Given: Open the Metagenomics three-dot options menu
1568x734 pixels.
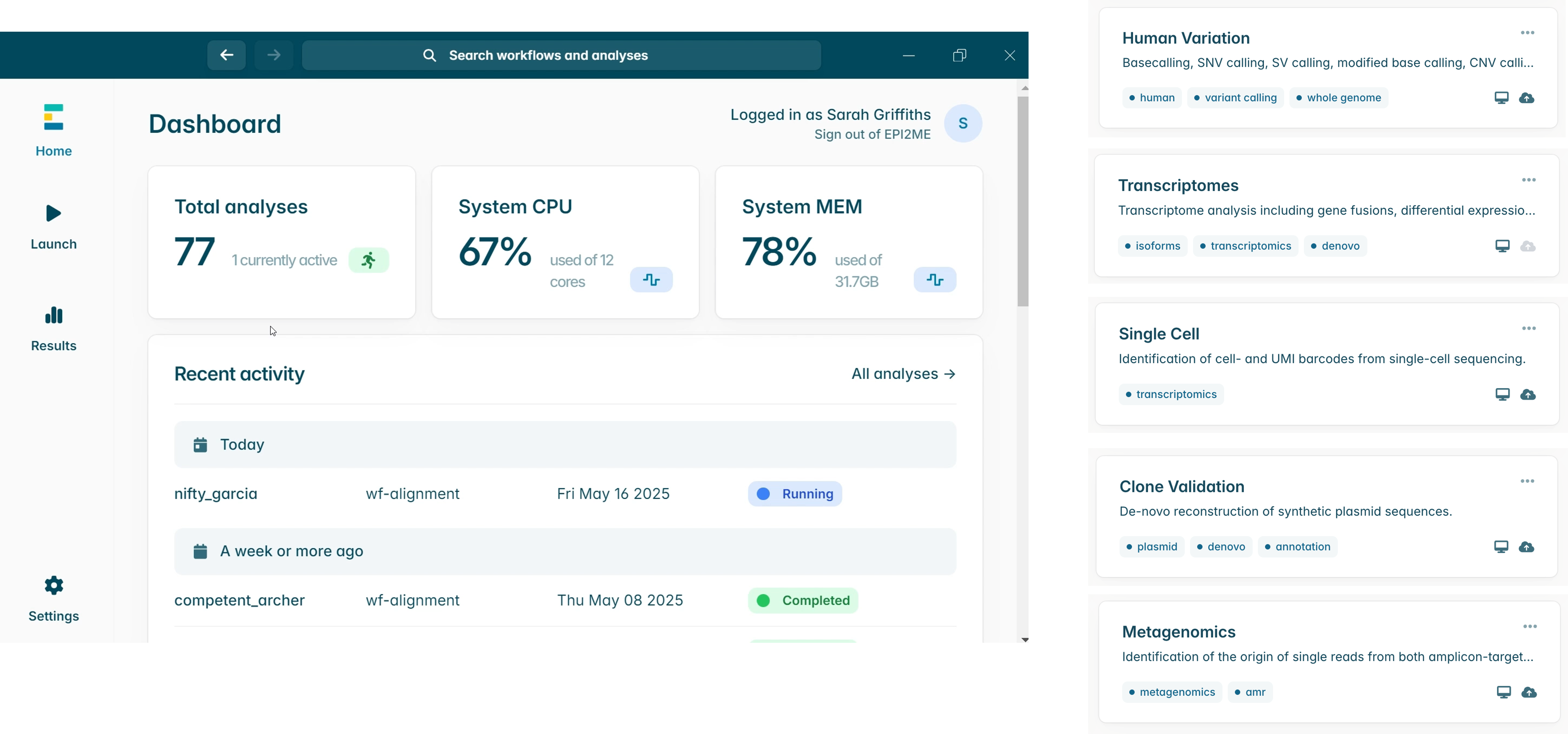Looking at the screenshot, I should coord(1529,627).
